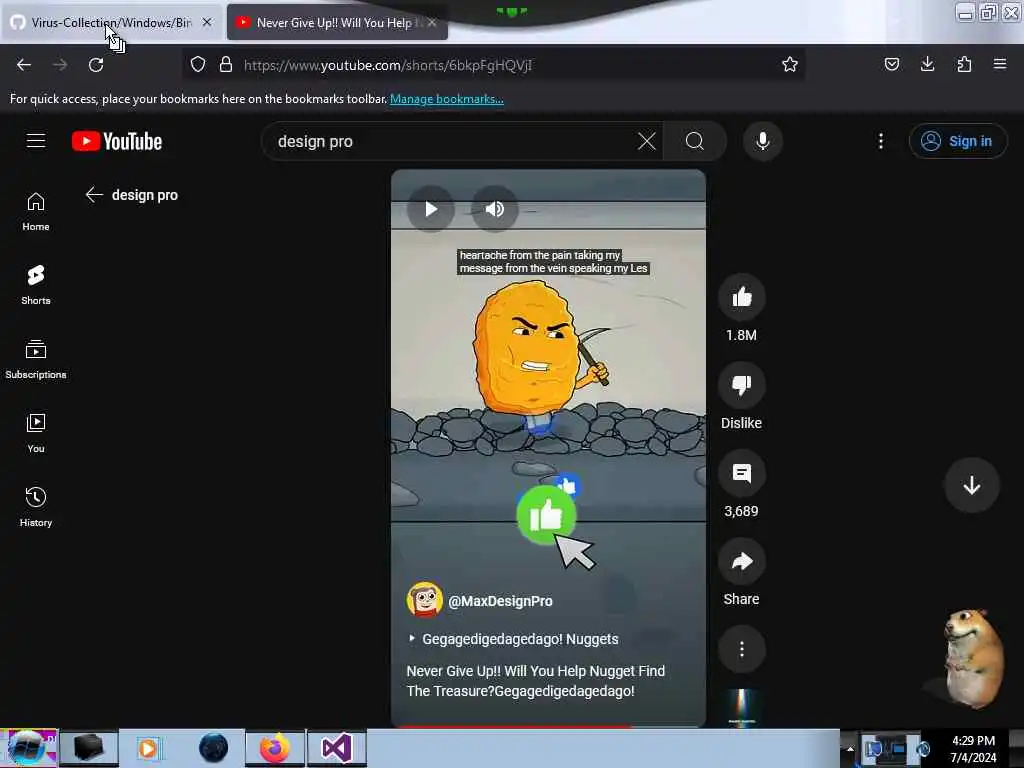Like the short with 1.8M likes
Viewport: 1024px width, 768px height.
click(741, 298)
